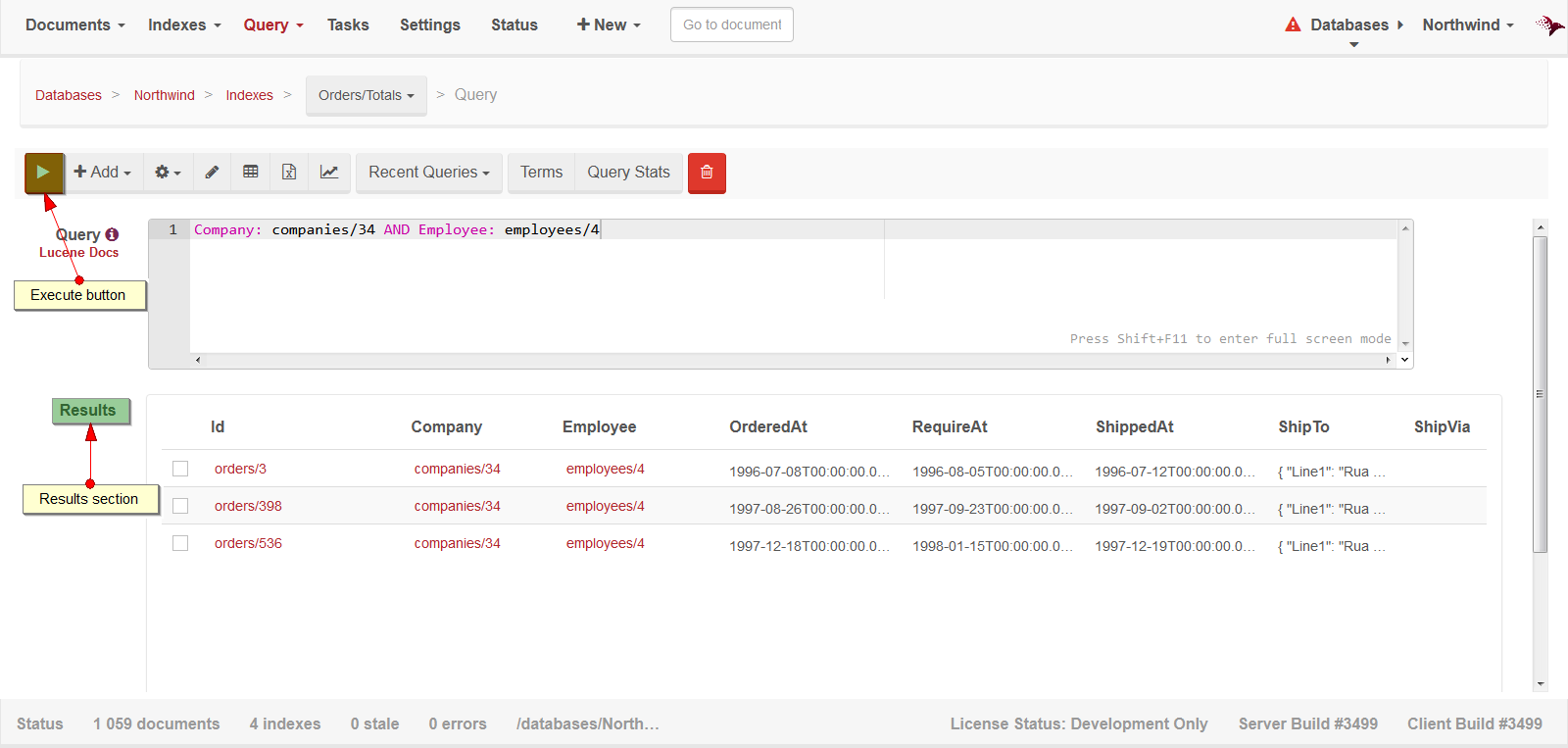Open the Query menu in top navigation
The width and height of the screenshot is (1568, 748).
273,25
